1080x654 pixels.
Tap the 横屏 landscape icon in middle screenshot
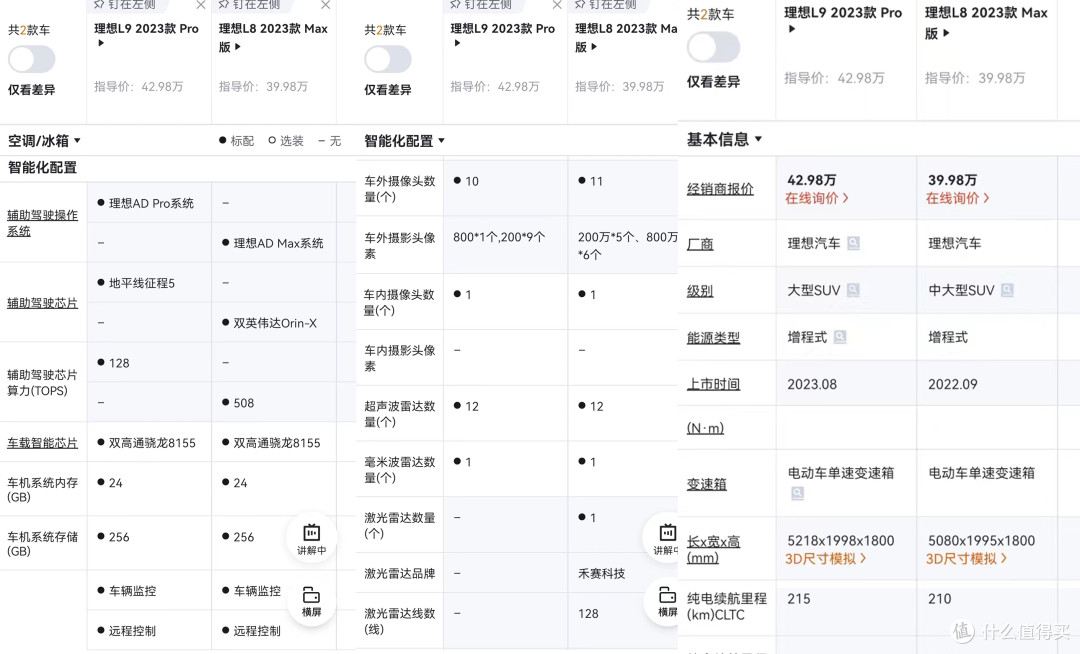coord(665,601)
